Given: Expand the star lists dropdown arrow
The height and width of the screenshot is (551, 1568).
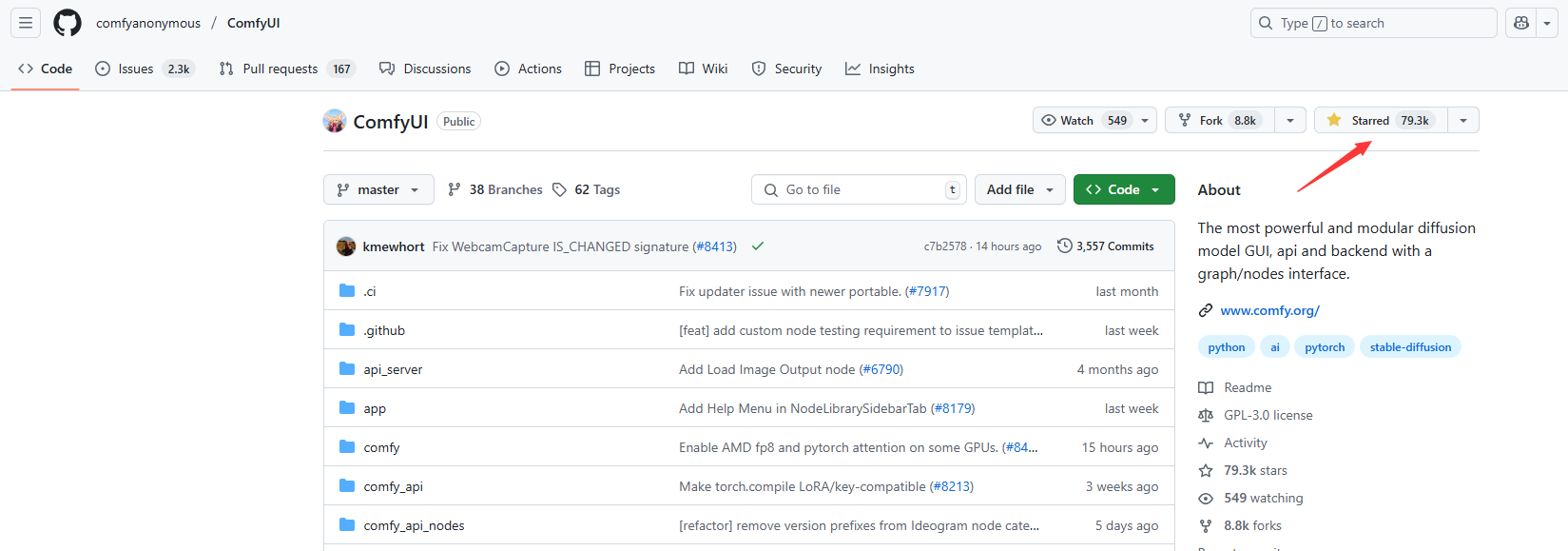Looking at the screenshot, I should click(1463, 120).
